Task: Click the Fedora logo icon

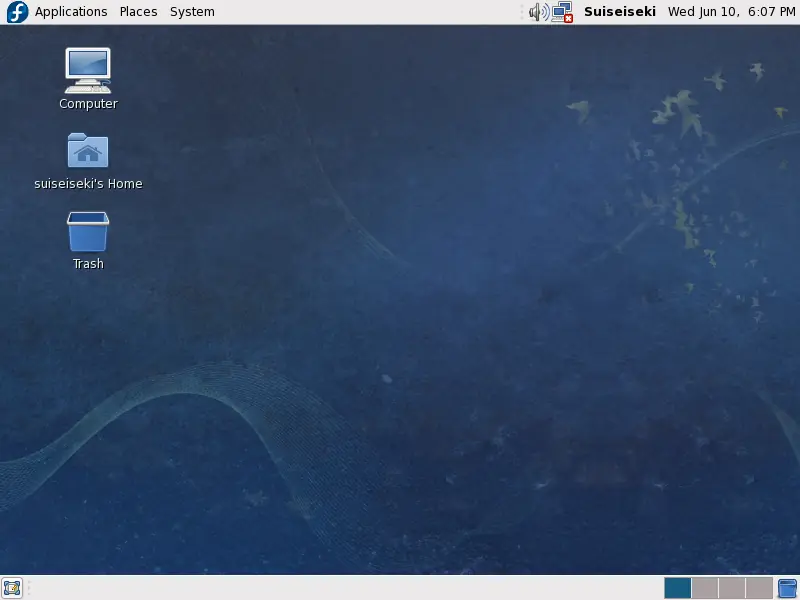Action: tap(17, 12)
